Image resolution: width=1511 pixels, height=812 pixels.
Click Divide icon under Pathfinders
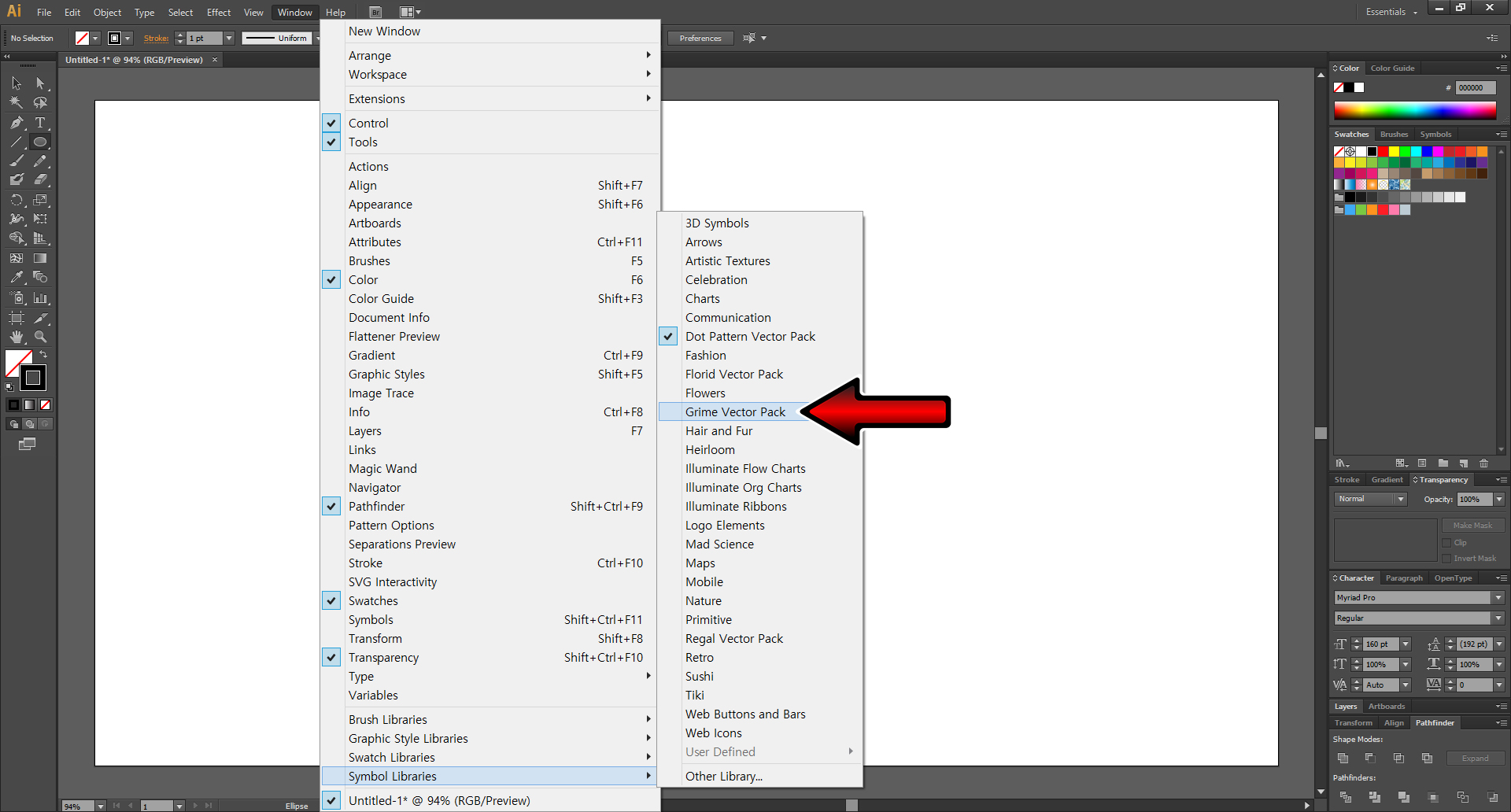coord(1345,797)
